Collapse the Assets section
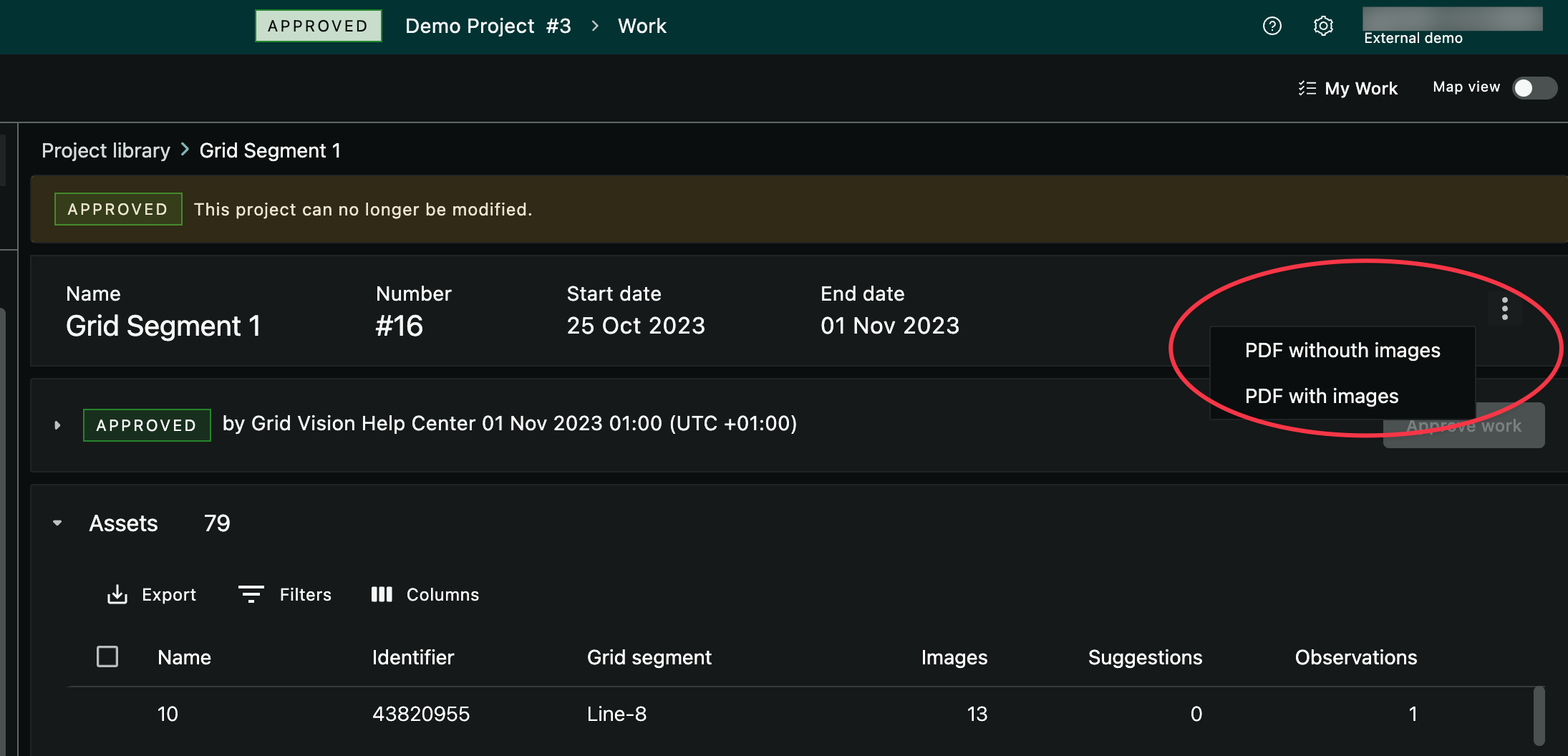1568x756 pixels. coord(58,523)
